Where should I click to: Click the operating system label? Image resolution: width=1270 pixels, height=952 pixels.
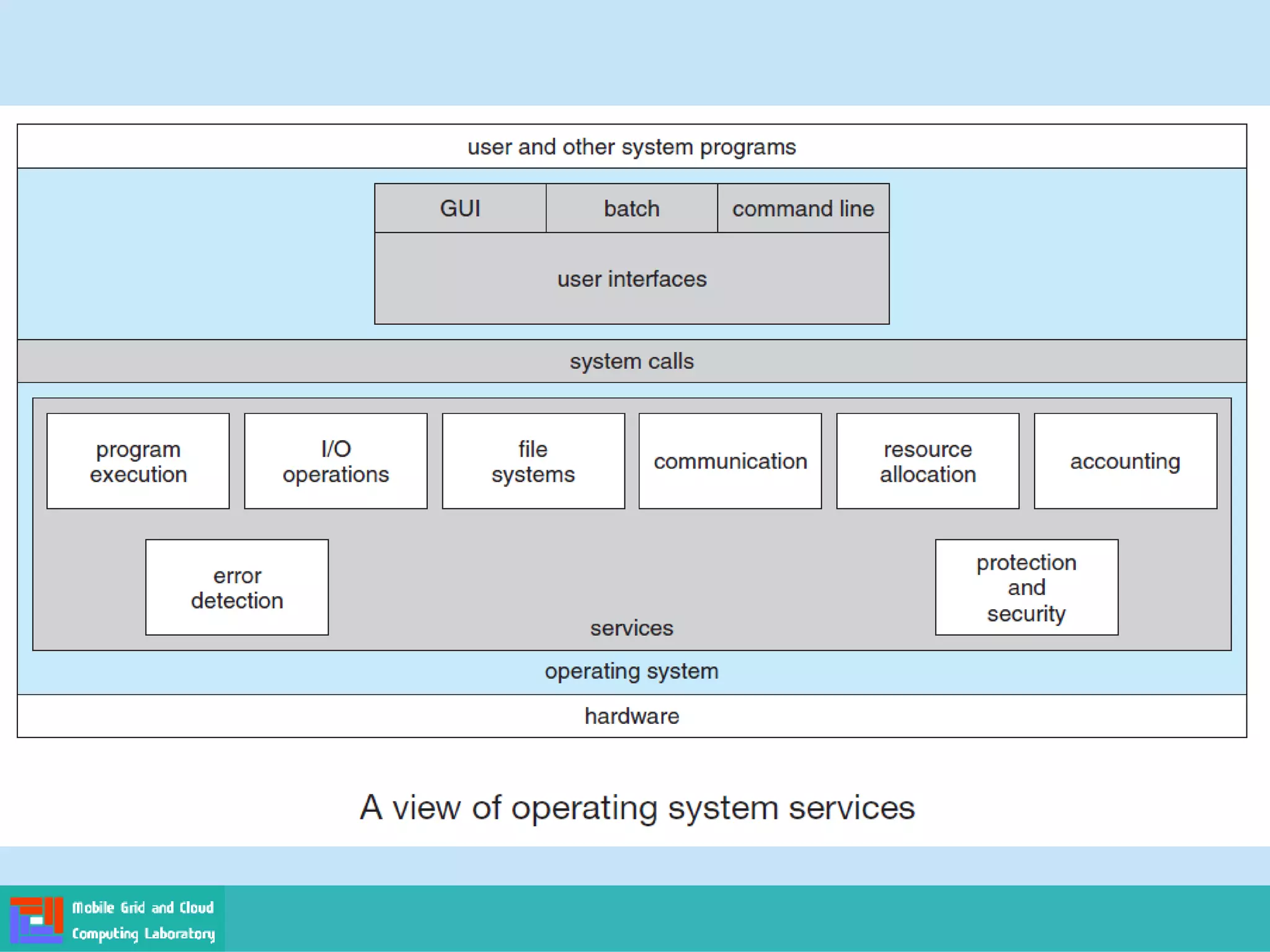[x=631, y=671]
